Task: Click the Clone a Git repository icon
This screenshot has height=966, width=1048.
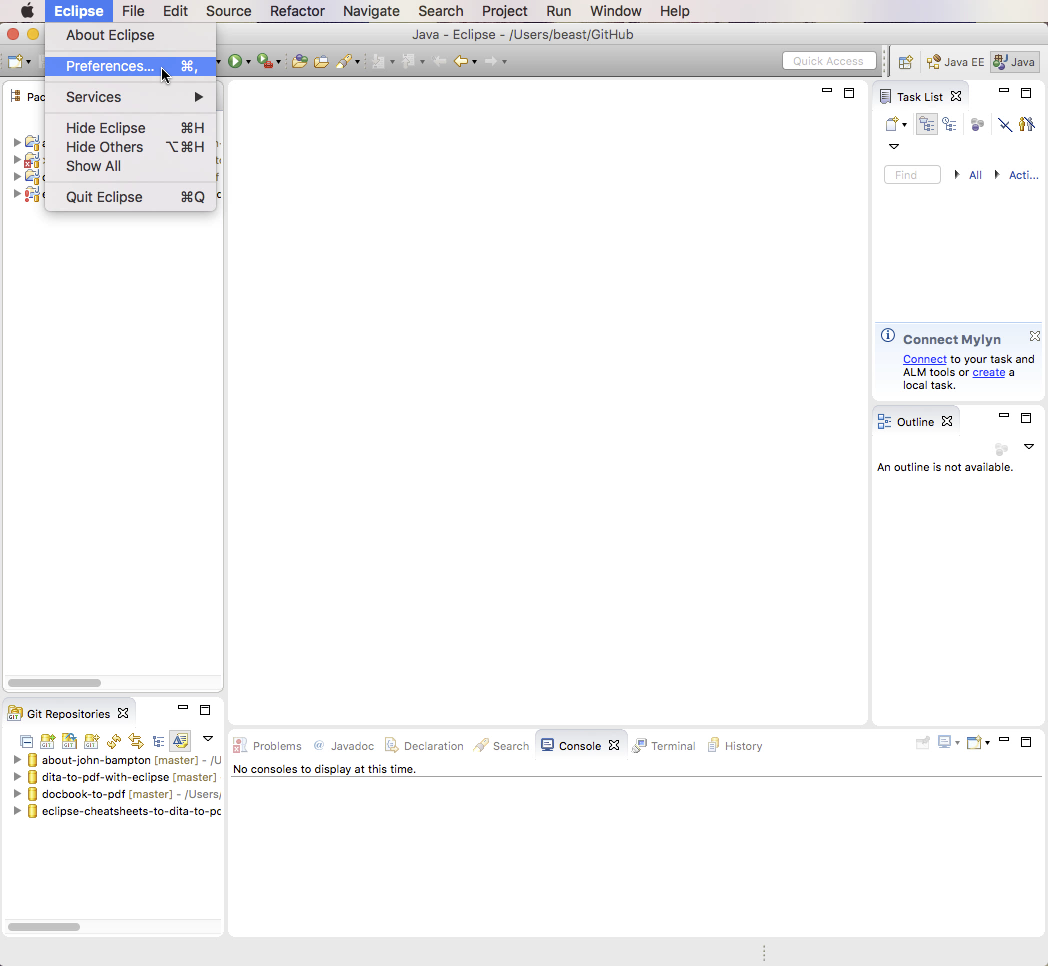Action: 70,741
